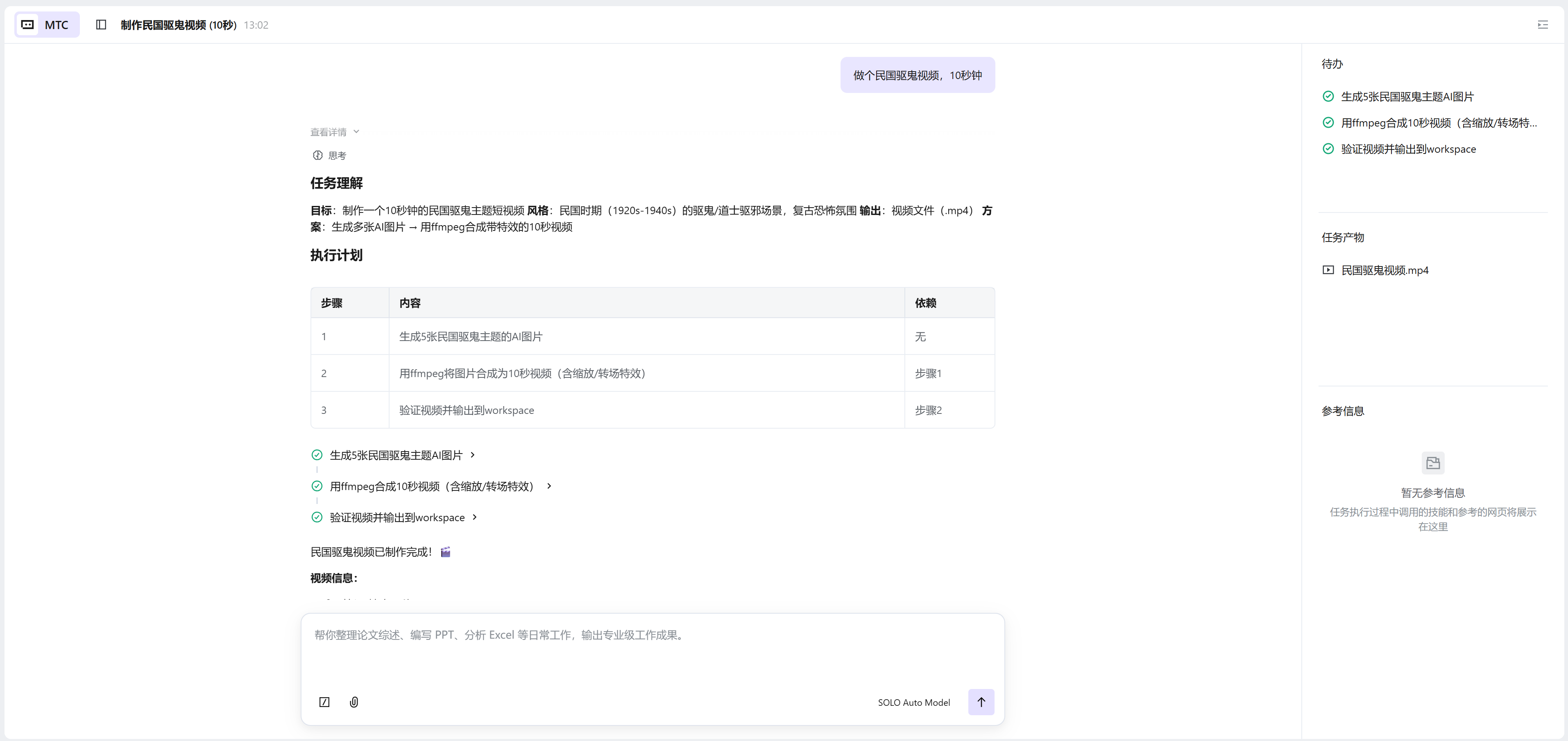
Task: Expand the 查看详情 dropdown
Action: 335,132
